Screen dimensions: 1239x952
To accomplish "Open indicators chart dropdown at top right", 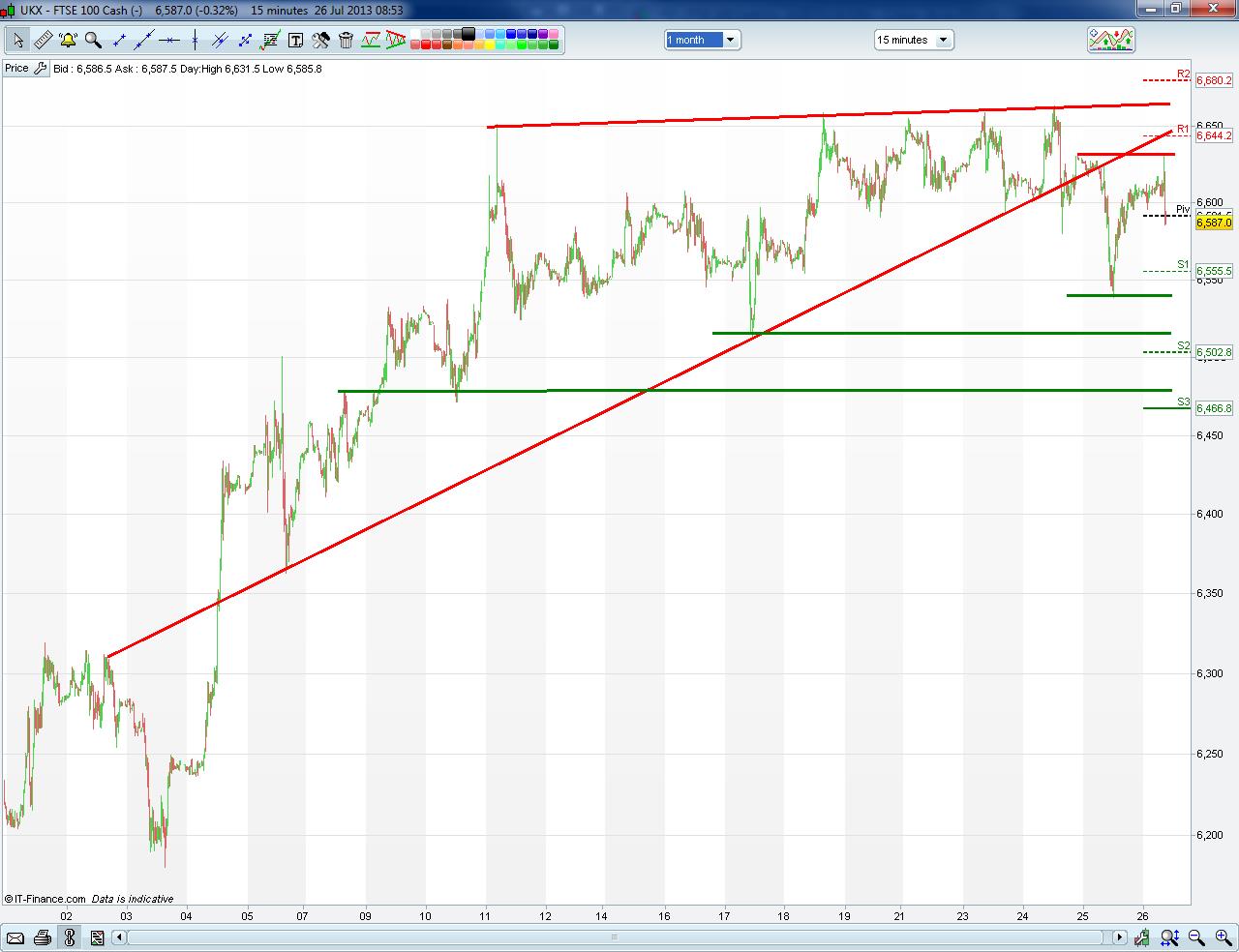I will 1110,40.
